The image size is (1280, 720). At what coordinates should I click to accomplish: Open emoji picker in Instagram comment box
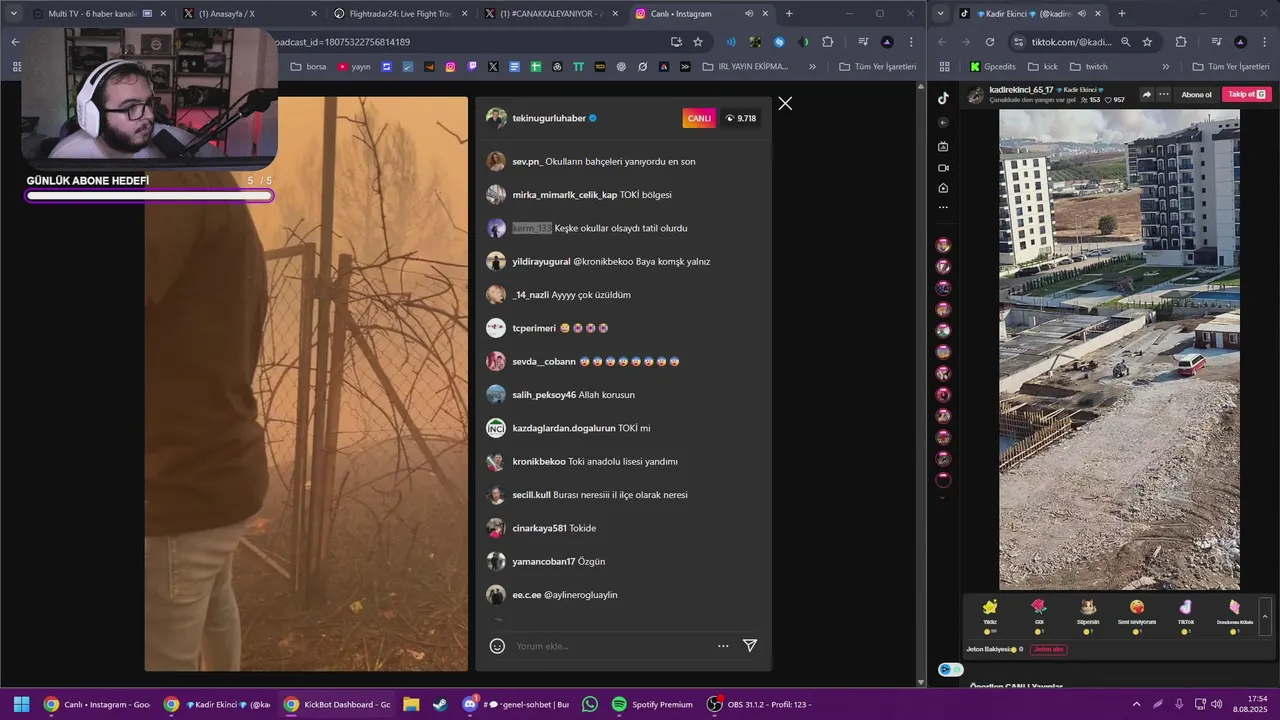pyautogui.click(x=497, y=646)
